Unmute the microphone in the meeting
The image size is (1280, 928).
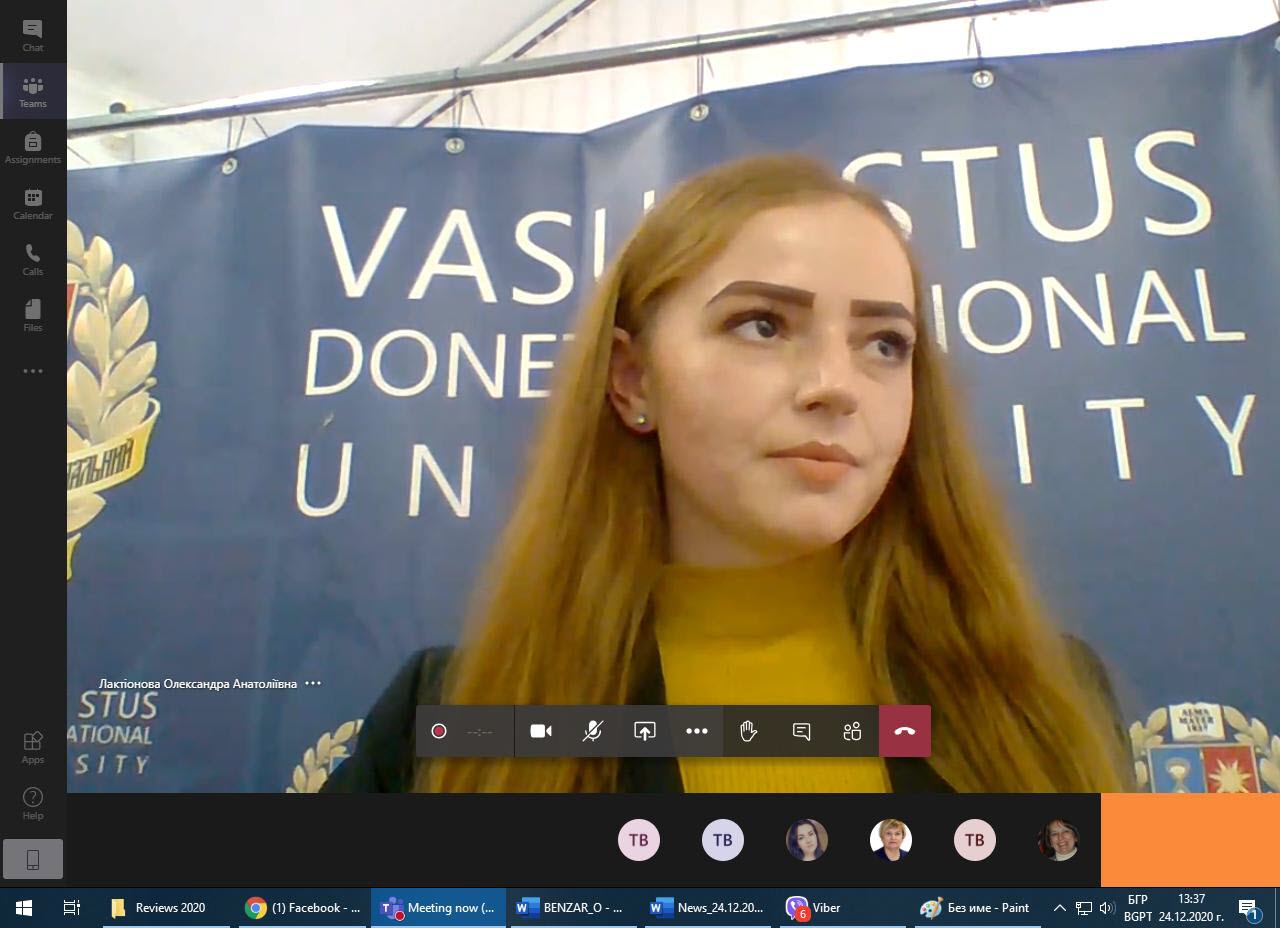click(x=593, y=731)
